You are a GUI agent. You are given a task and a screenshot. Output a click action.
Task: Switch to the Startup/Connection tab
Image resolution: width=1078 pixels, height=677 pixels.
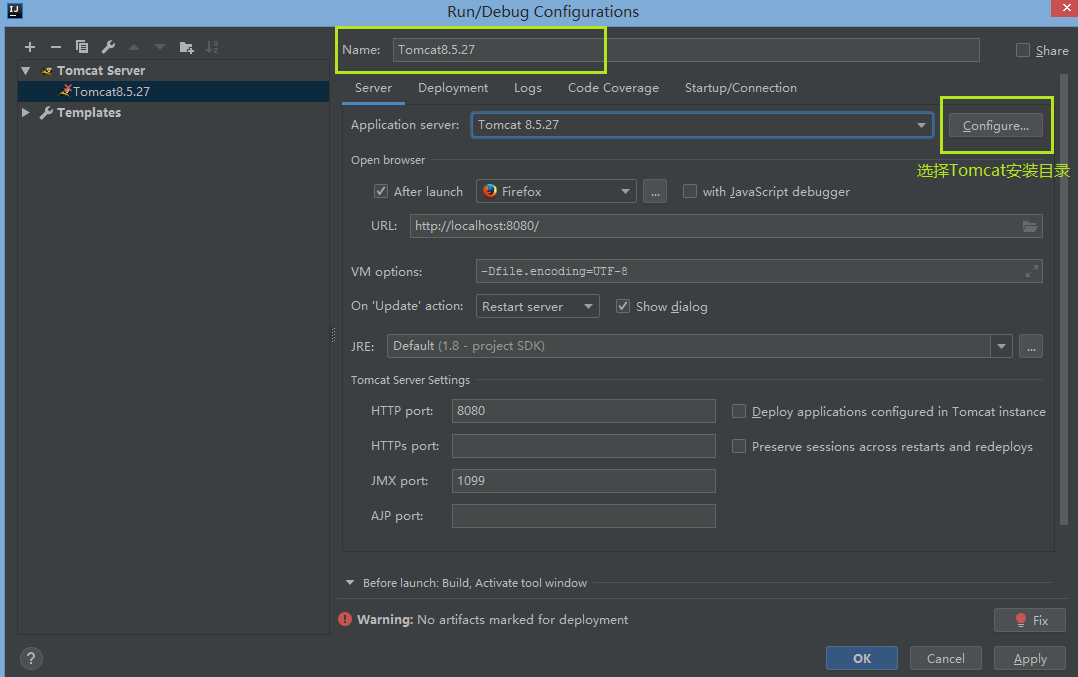coord(740,88)
